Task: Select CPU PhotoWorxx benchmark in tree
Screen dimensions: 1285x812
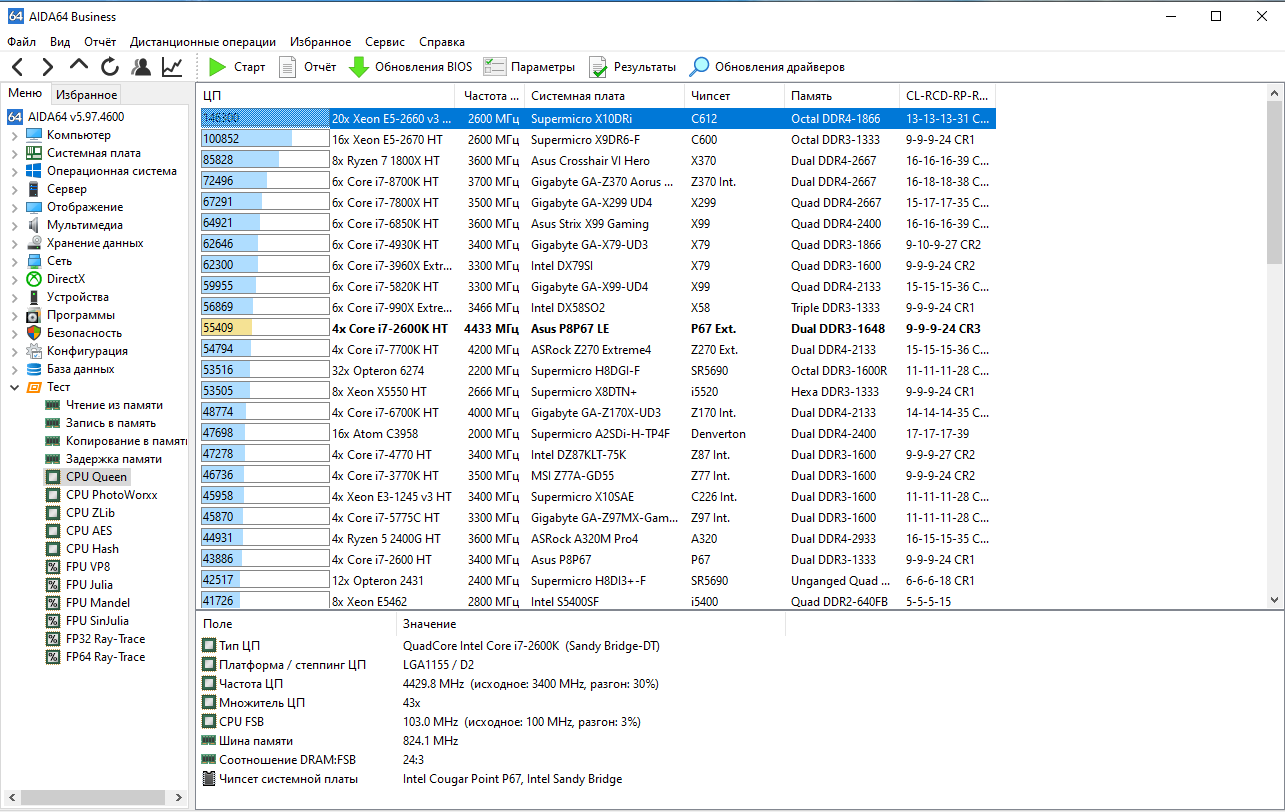Action: click(x=111, y=495)
